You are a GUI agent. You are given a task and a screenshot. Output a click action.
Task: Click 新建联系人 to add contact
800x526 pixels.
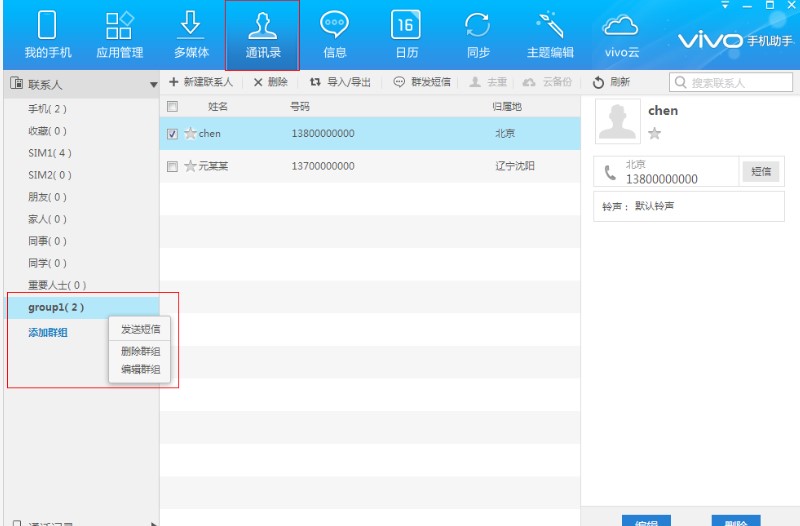[x=201, y=82]
